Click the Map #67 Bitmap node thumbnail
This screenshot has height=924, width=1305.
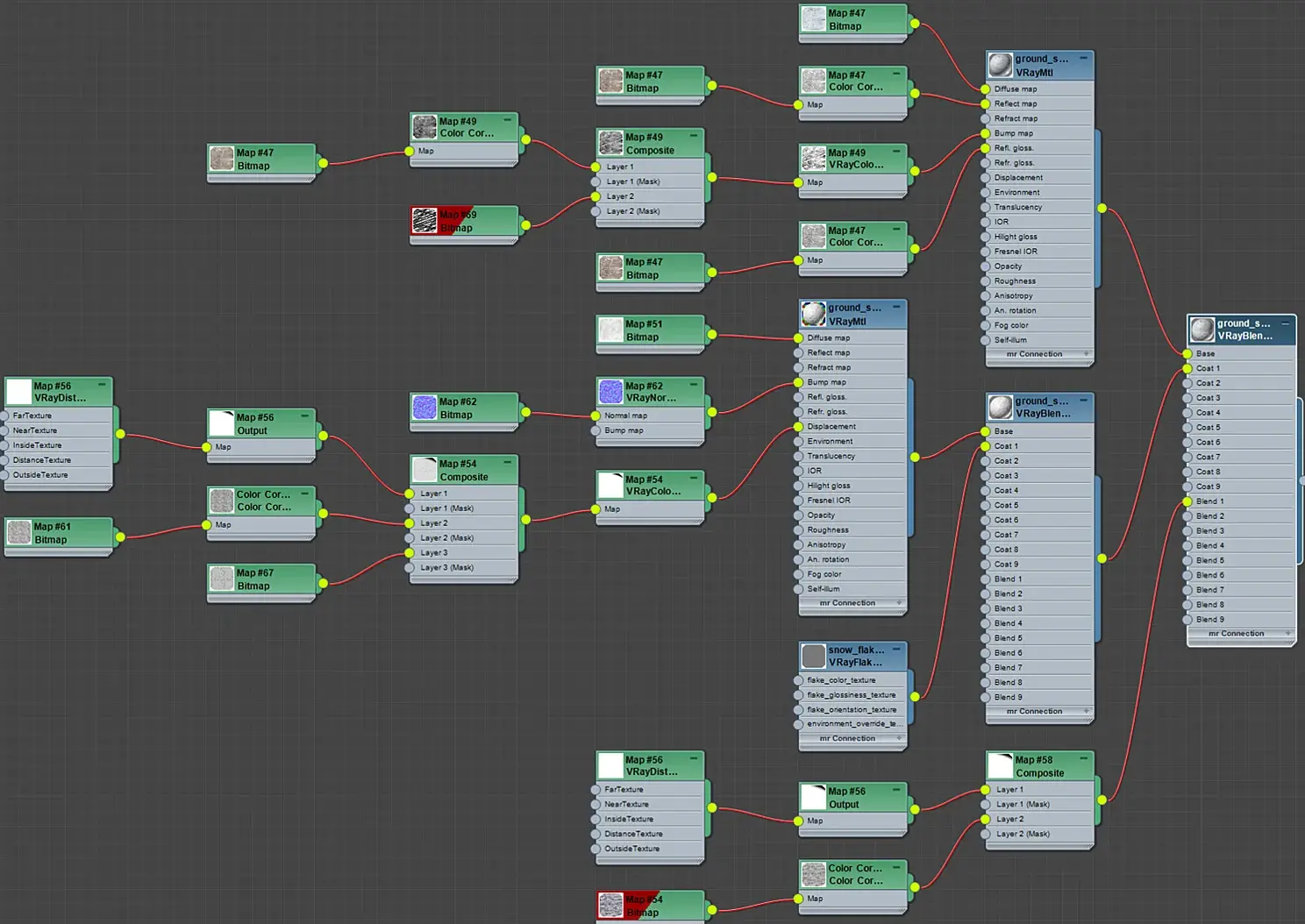tap(222, 579)
